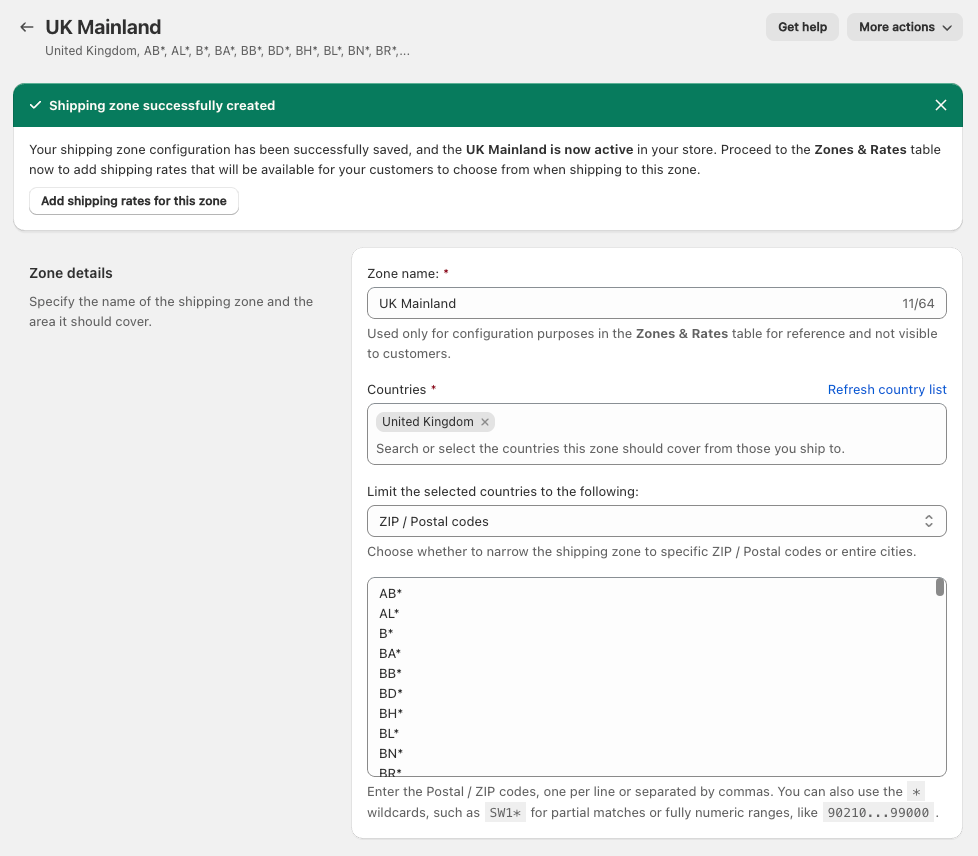Viewport: 978px width, 856px height.
Task: Click the BH* entry in the postal codes box
Action: 391,713
